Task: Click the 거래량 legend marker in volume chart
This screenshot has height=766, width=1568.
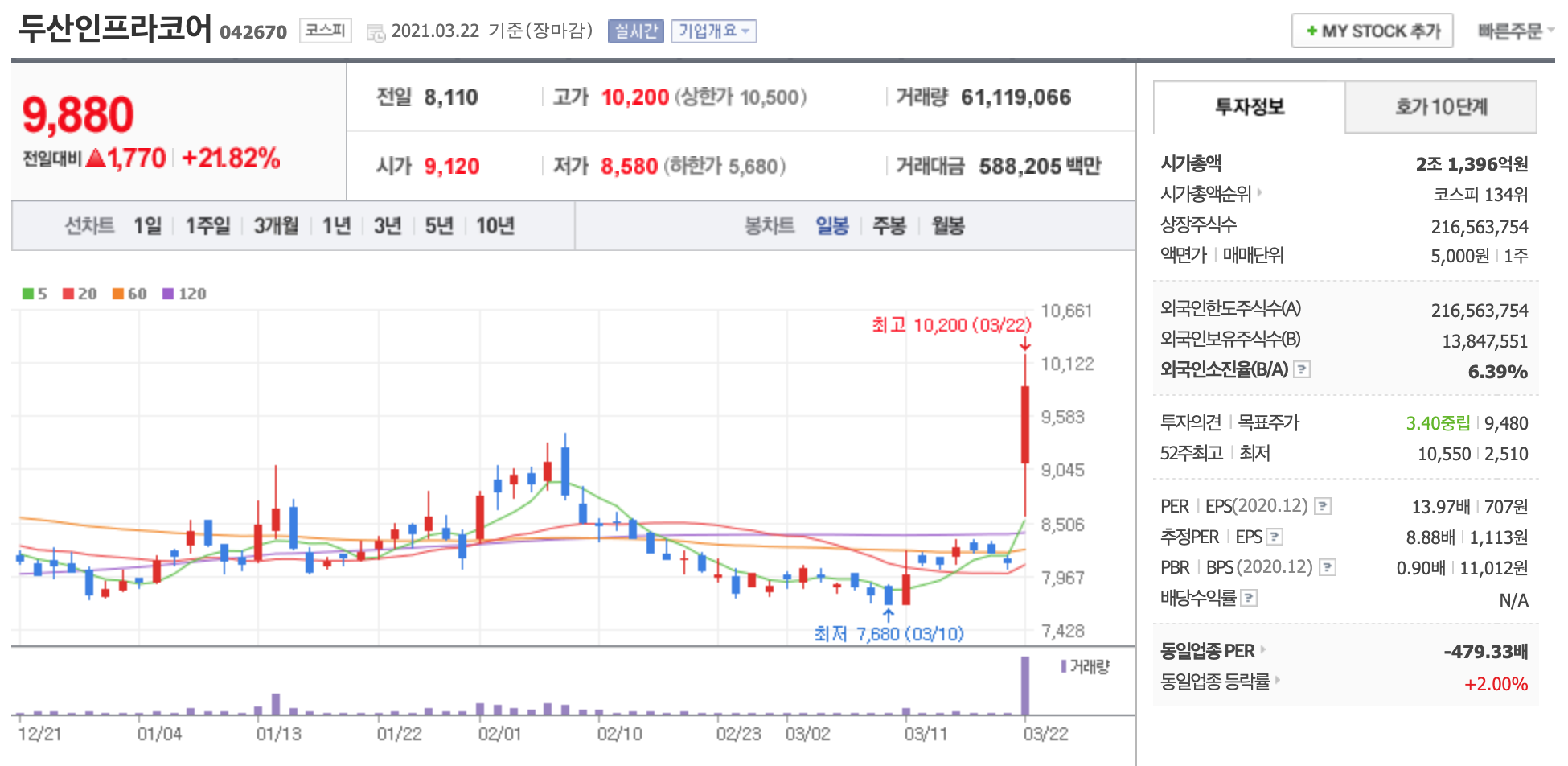Action: pos(1064,666)
